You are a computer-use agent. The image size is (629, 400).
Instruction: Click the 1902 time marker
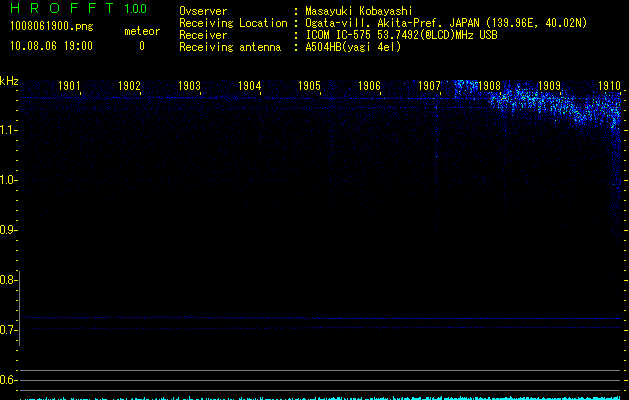pyautogui.click(x=129, y=85)
